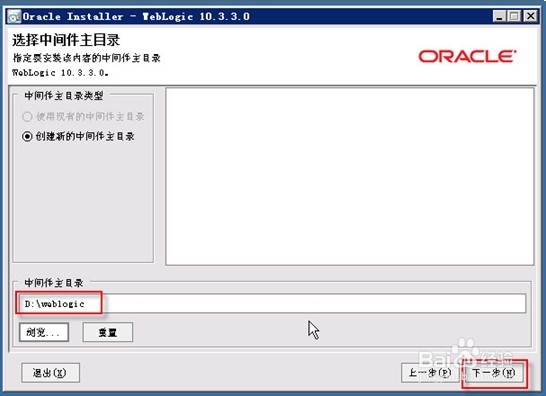Minimize the Oracle Installer window
546x396 pixels.
[499, 16]
